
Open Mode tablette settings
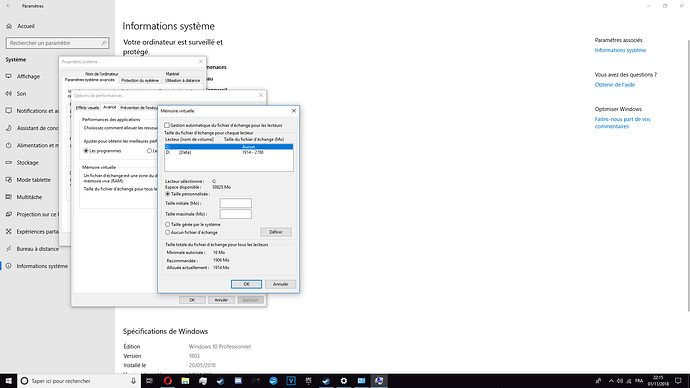[33, 179]
